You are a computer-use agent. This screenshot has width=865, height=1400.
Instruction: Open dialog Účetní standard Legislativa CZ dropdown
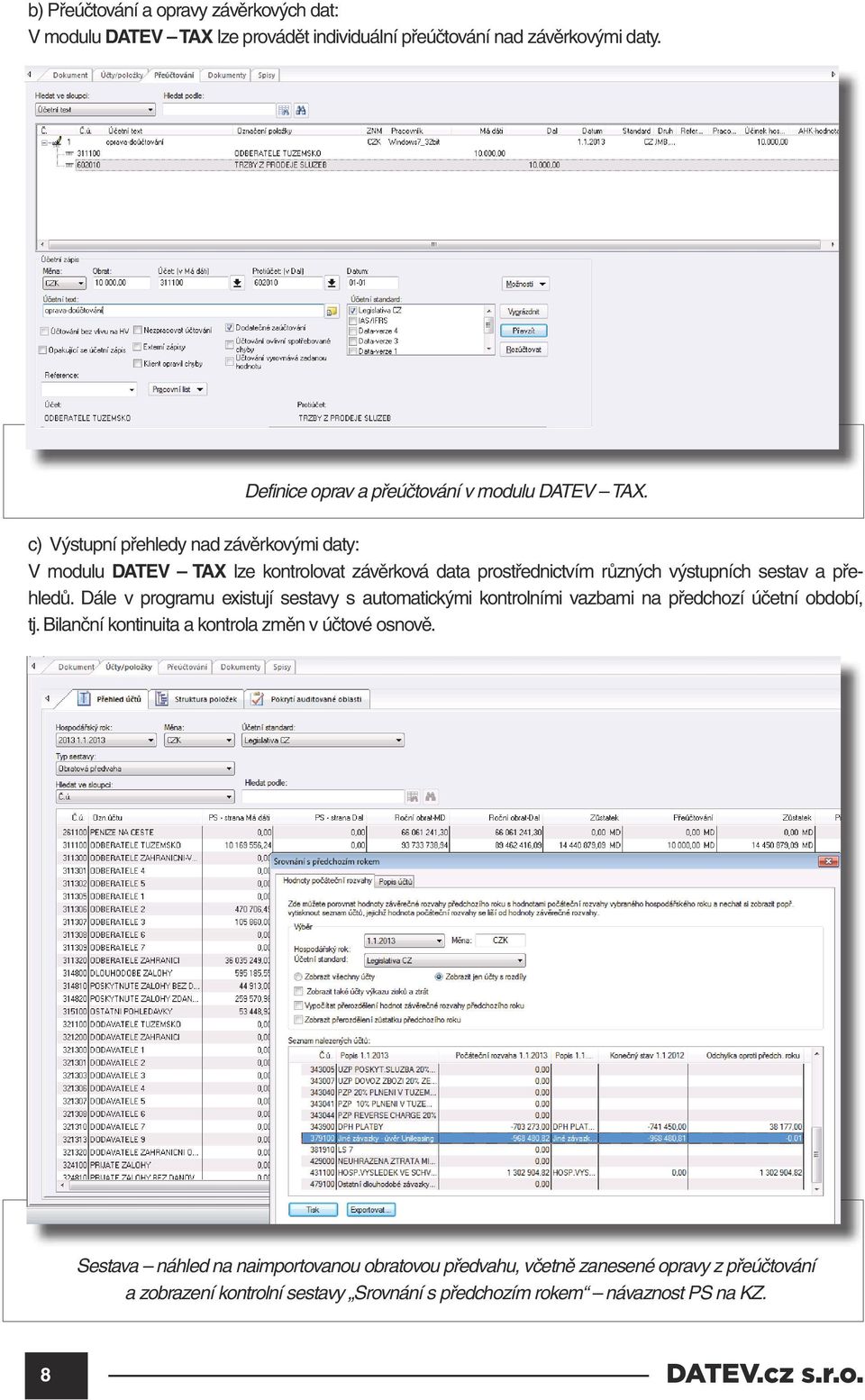[444, 961]
